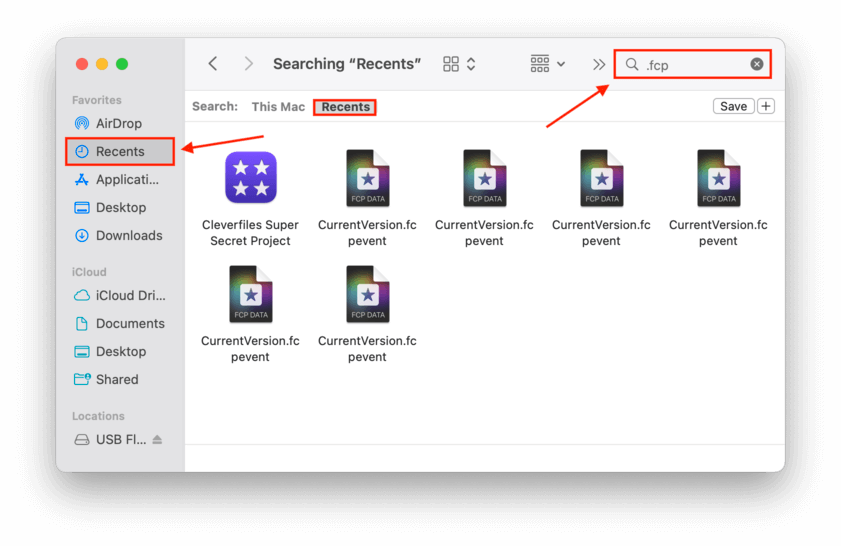The width and height of the screenshot is (841, 546).
Task: Open iCloud Drive in the sidebar
Action: tap(120, 296)
